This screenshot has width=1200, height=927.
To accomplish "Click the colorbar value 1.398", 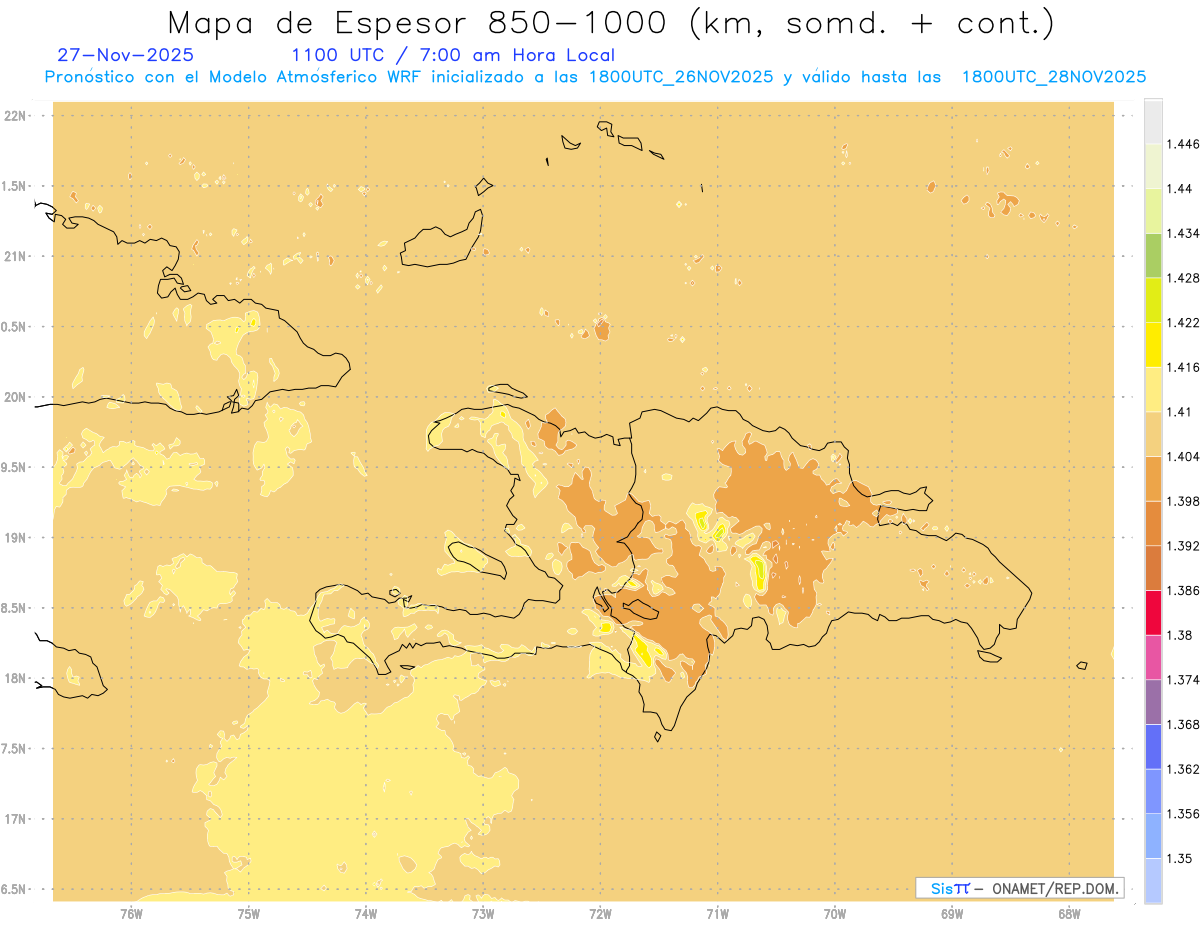I will (x=1182, y=501).
